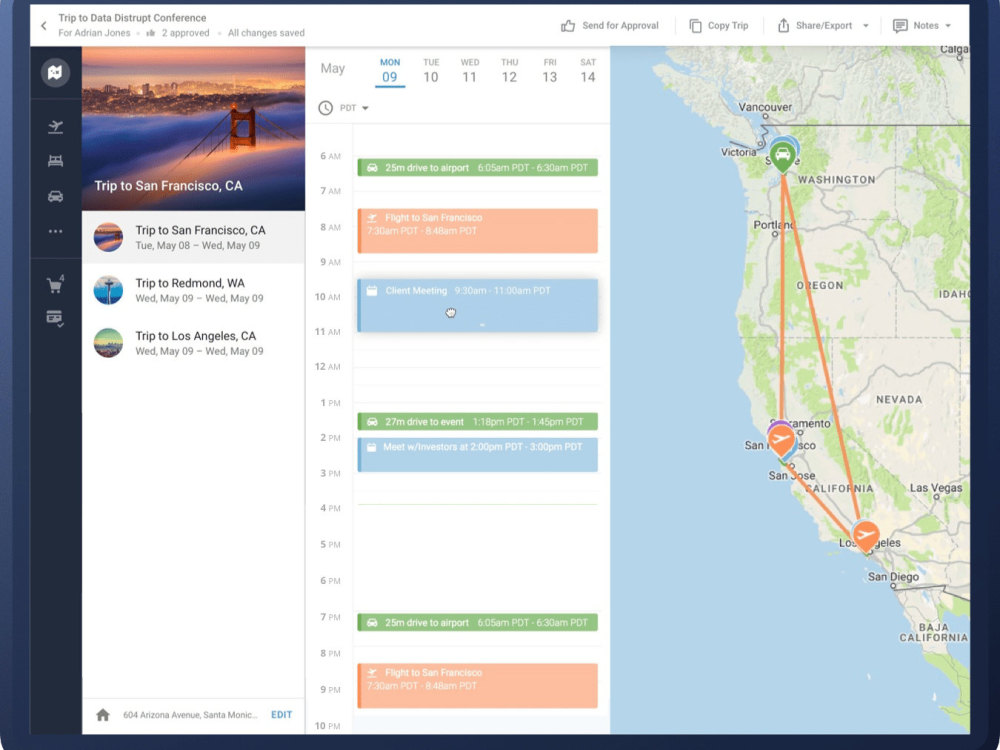The height and width of the screenshot is (750, 1000).
Task: Open the PDT timezone dropdown
Action: (x=355, y=108)
